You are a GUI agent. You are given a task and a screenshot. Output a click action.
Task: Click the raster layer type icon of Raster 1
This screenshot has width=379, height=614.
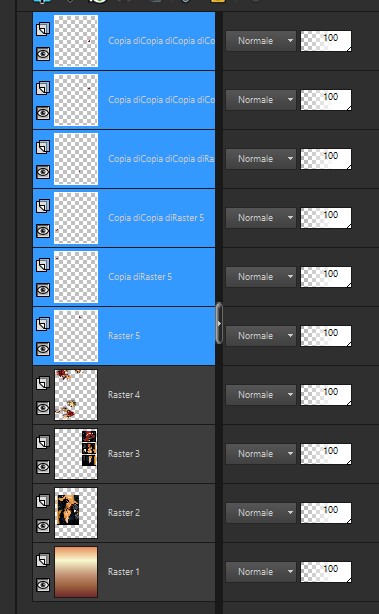[x=43, y=560]
